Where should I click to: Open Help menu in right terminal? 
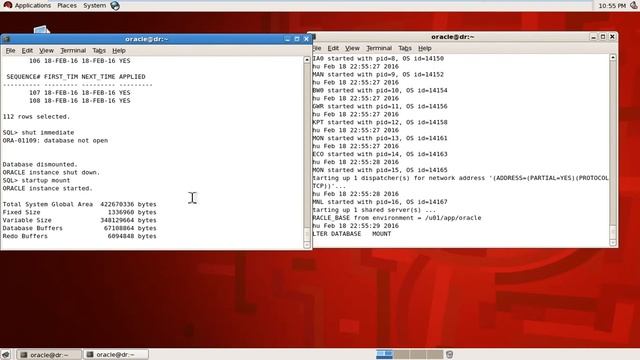click(x=424, y=48)
